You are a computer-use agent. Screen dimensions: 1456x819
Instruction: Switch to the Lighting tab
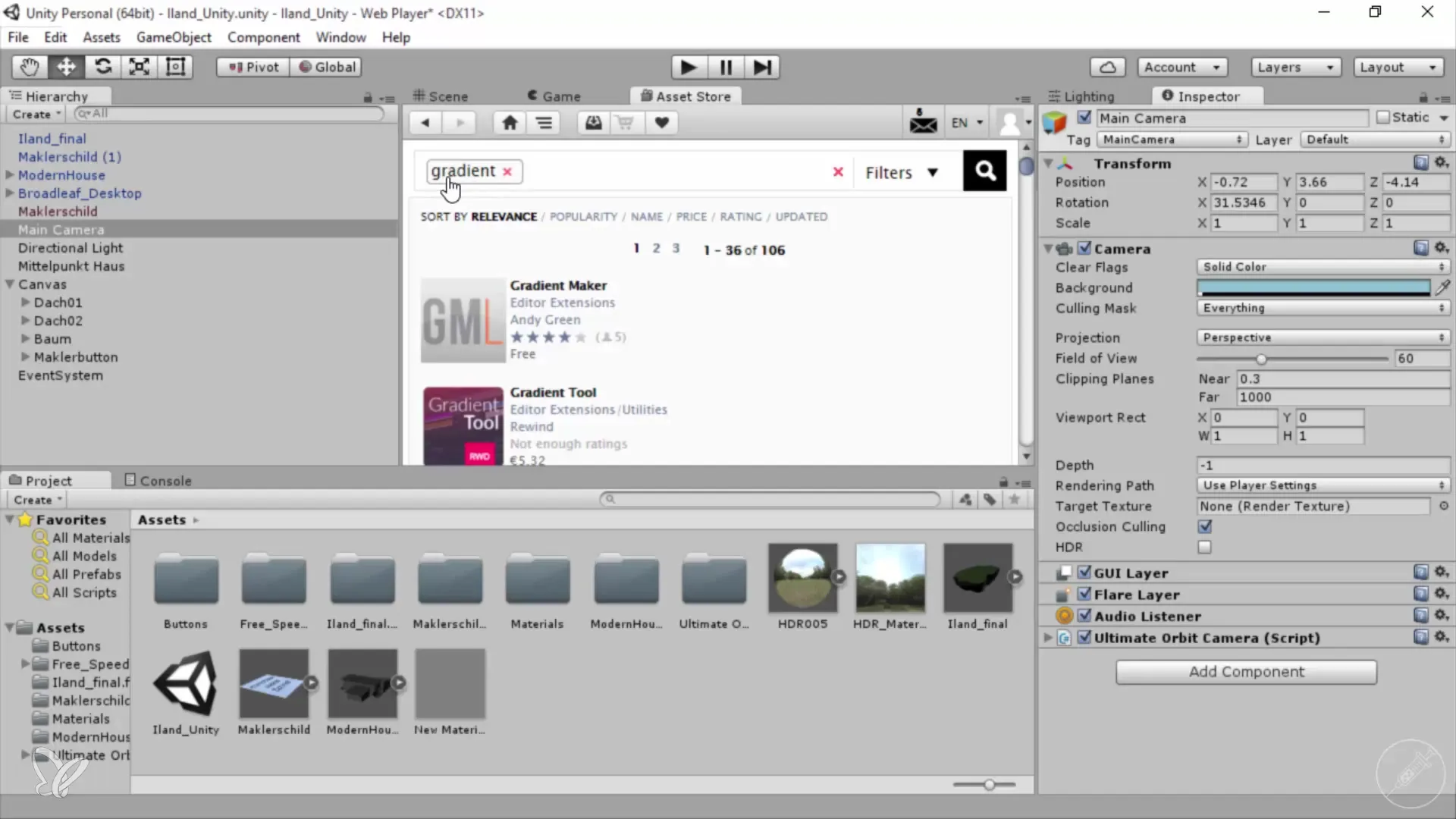(x=1081, y=96)
